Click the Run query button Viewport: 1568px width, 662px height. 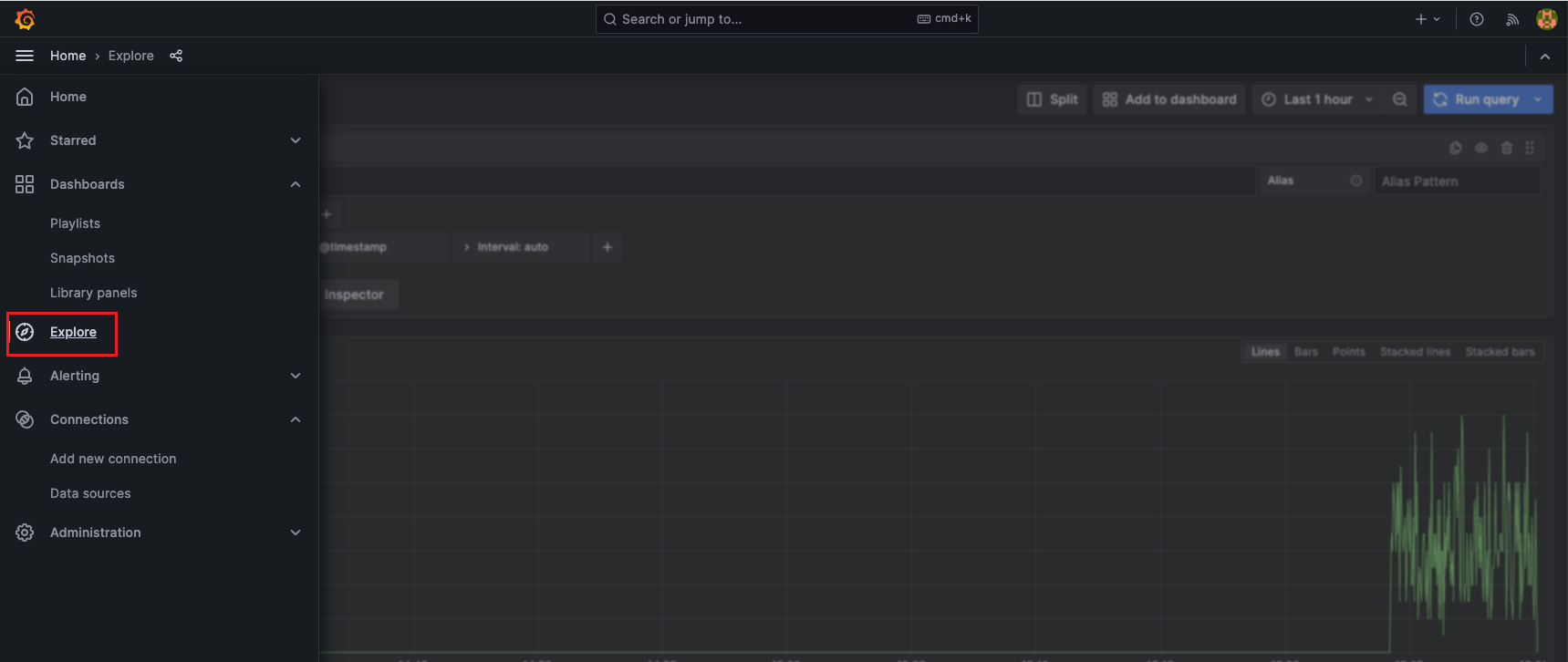[1477, 99]
